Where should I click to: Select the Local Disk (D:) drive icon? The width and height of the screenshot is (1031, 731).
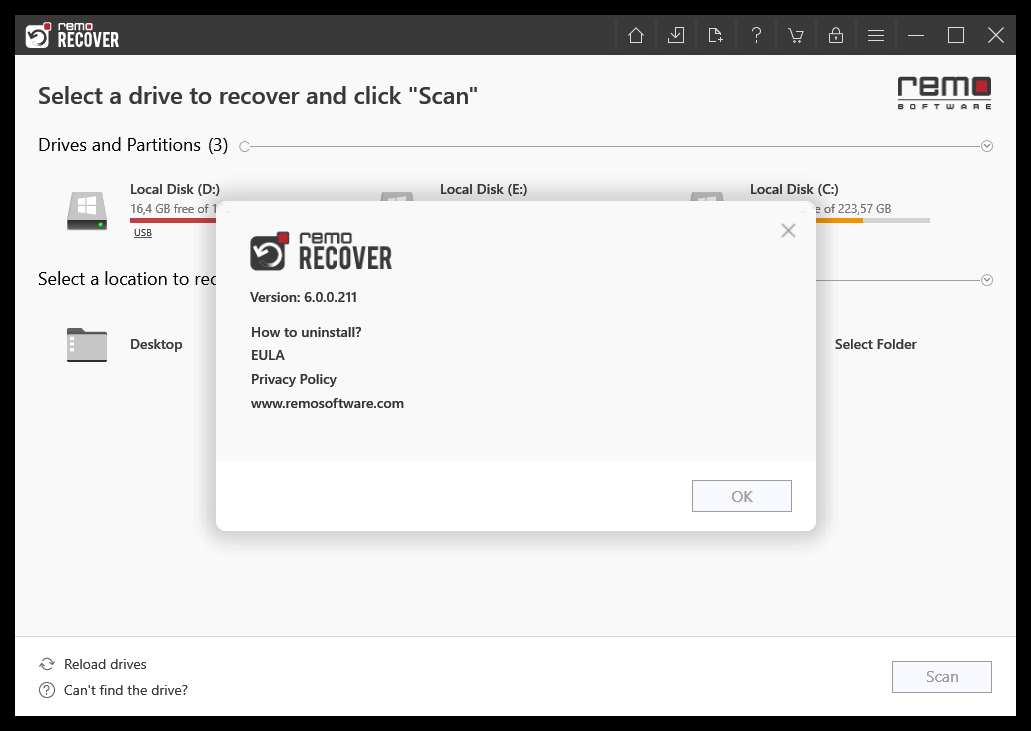tap(87, 210)
